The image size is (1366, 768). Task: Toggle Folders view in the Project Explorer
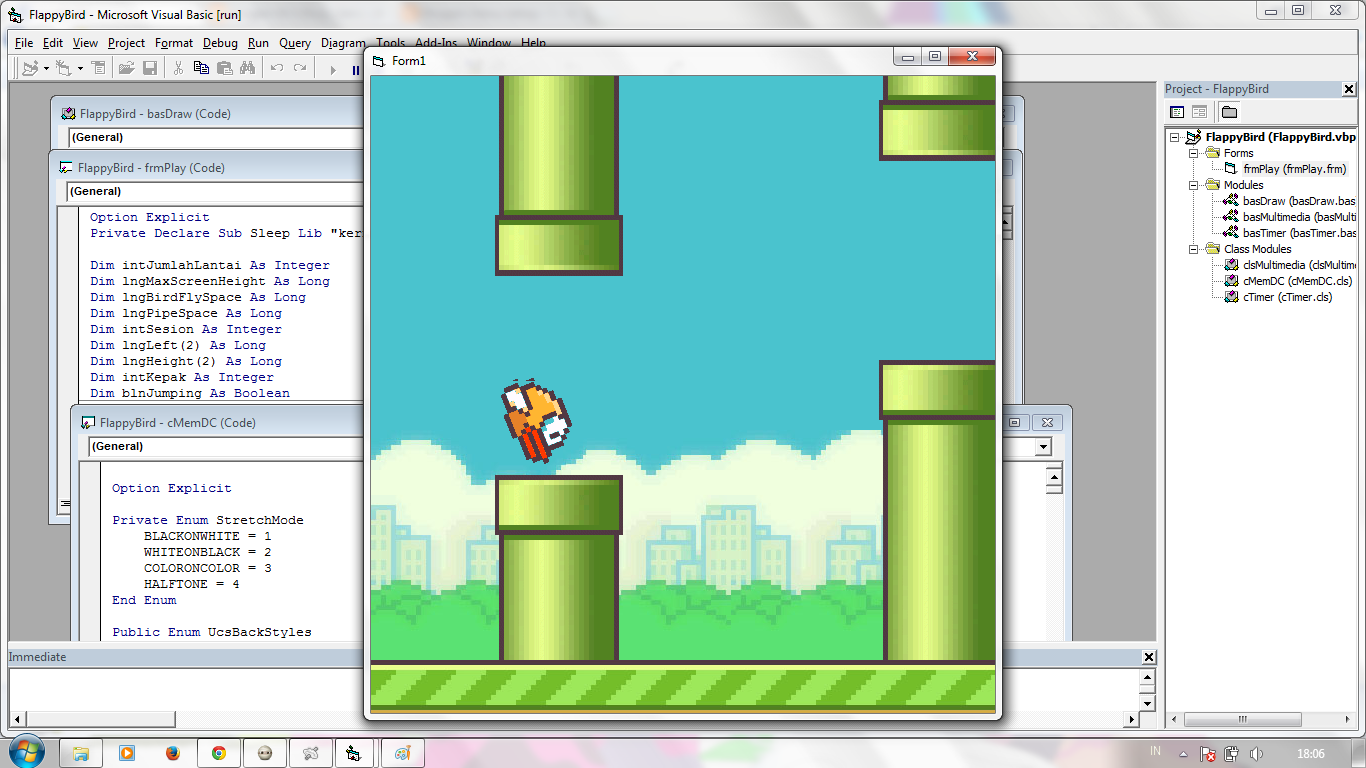point(1227,111)
